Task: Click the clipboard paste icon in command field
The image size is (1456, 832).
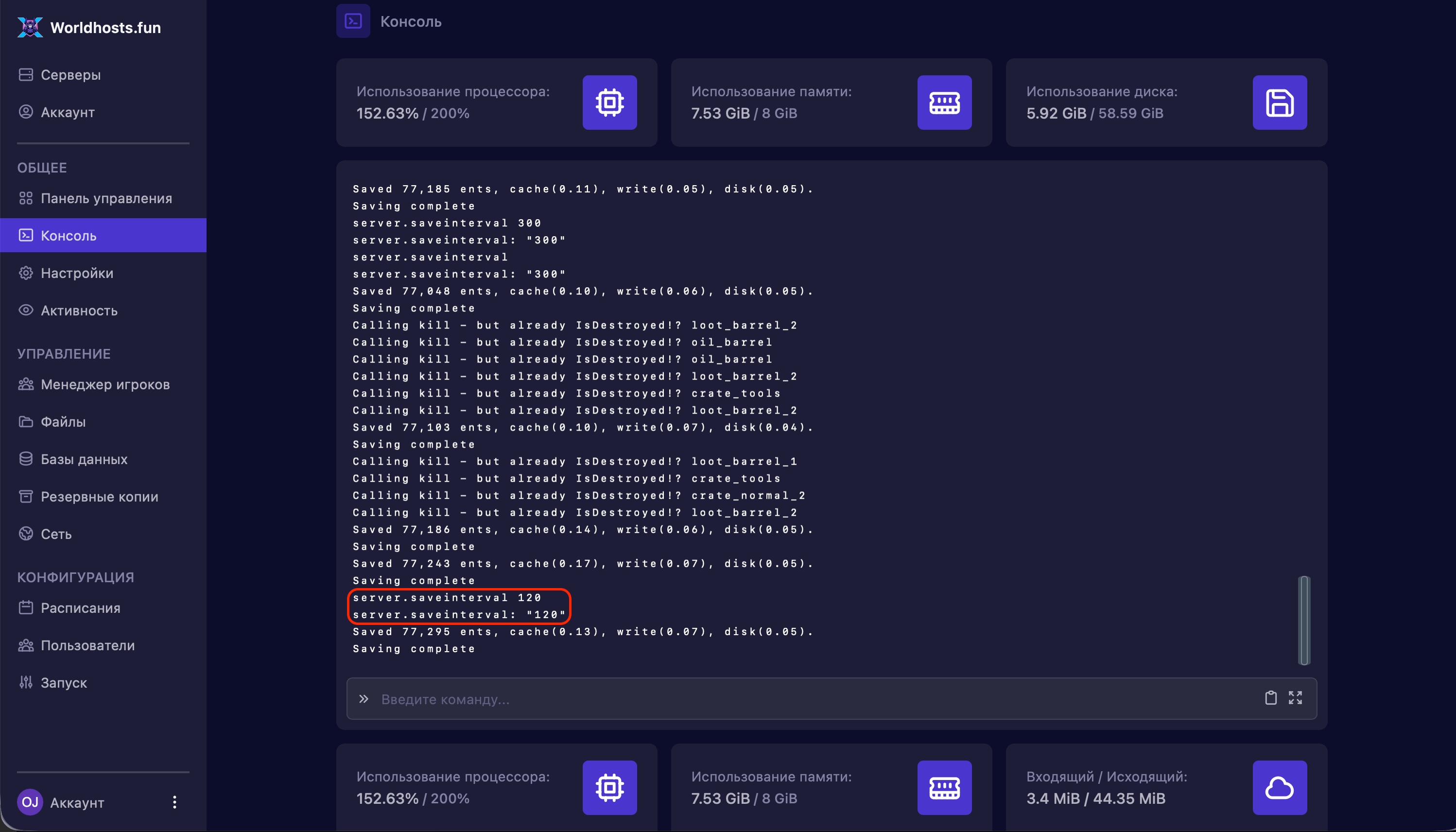Action: [x=1270, y=698]
